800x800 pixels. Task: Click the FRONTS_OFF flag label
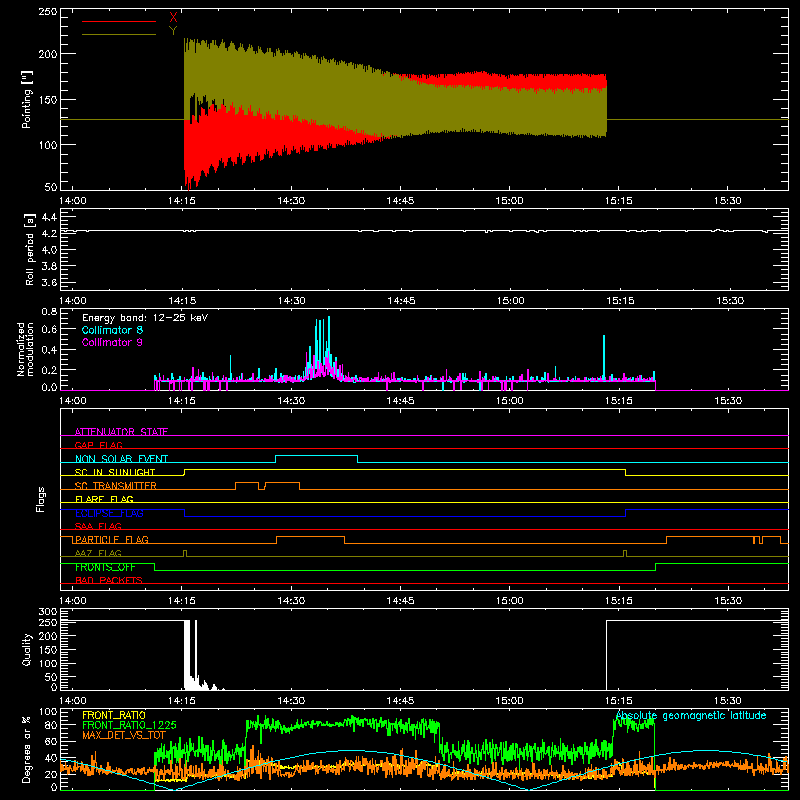point(105,567)
